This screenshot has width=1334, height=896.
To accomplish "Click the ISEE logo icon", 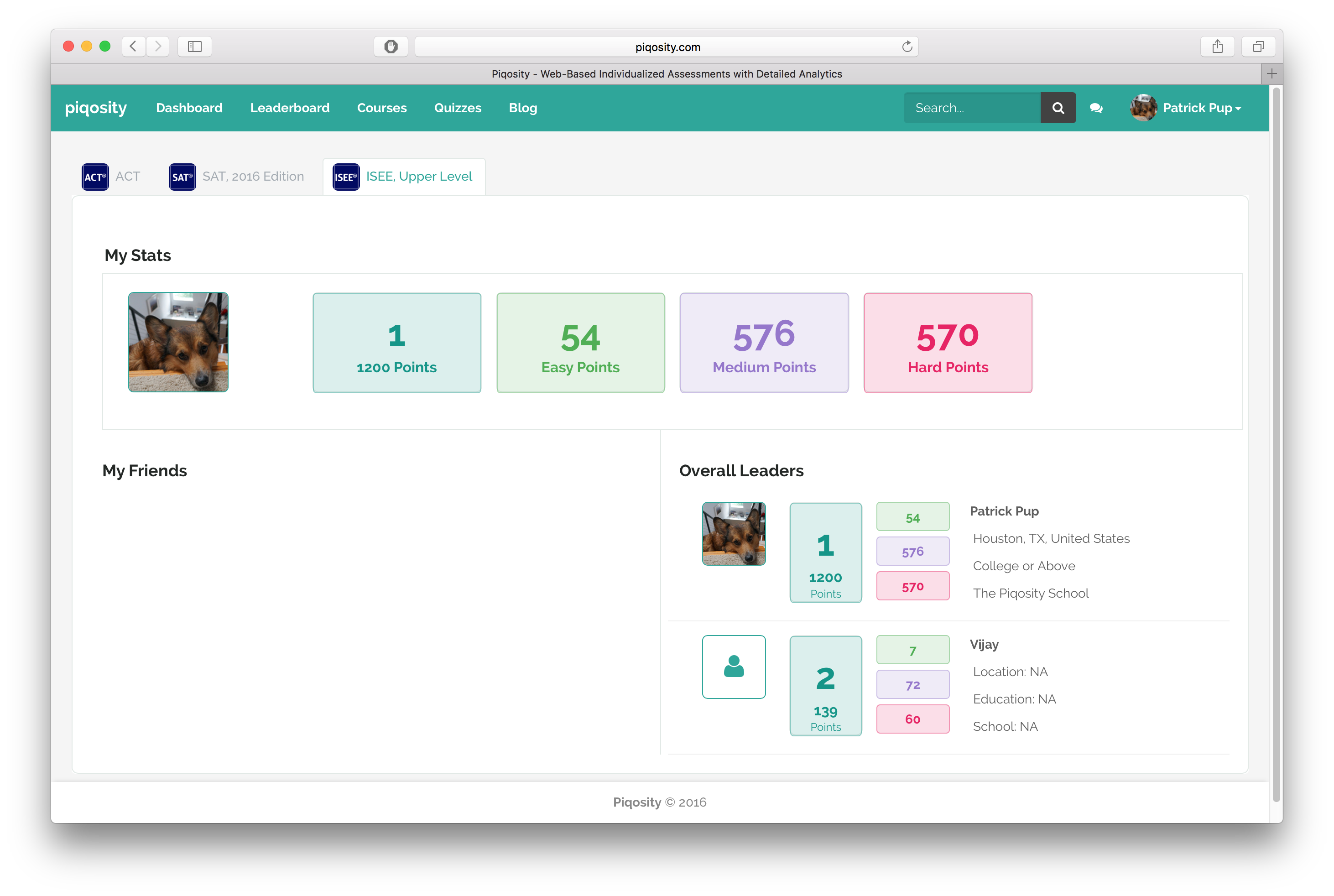I will (x=346, y=177).
